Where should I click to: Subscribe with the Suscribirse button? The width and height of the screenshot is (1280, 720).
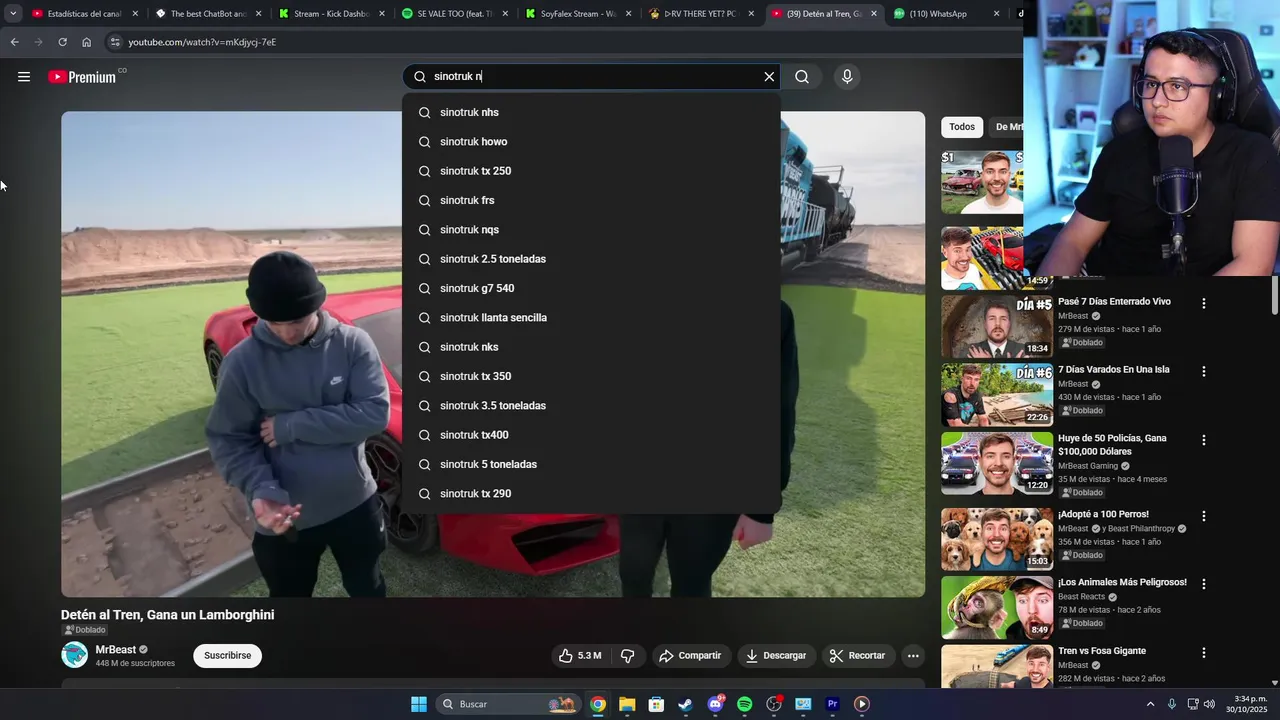pyautogui.click(x=228, y=656)
